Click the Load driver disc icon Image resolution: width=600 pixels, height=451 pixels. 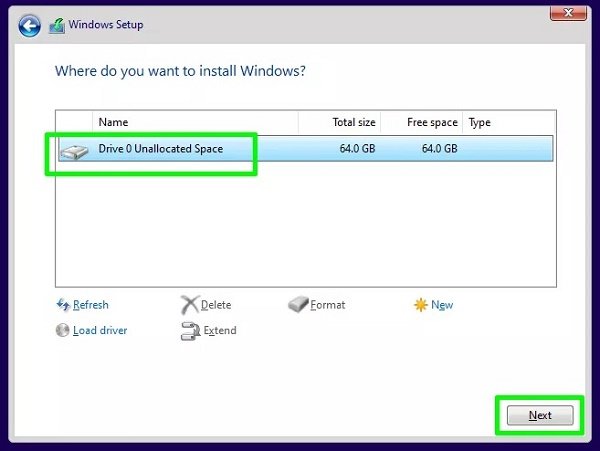pos(63,330)
